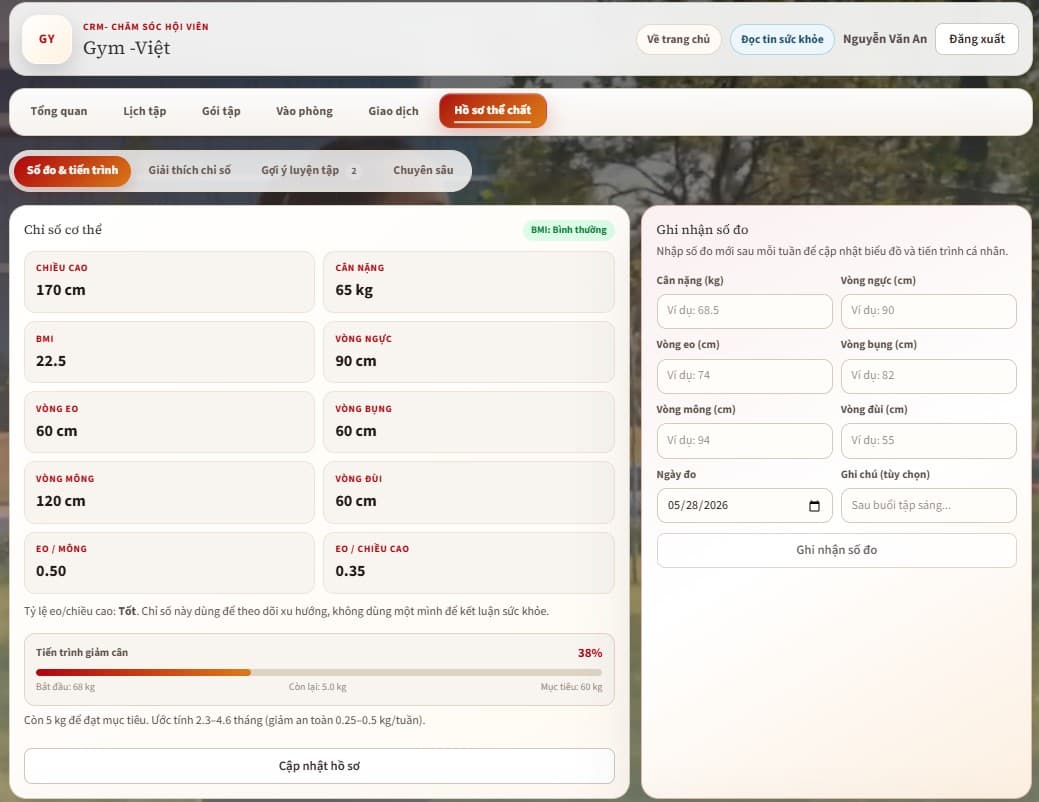Click the BMI: Bình thường badge
The image size is (1039, 802).
pyautogui.click(x=569, y=230)
